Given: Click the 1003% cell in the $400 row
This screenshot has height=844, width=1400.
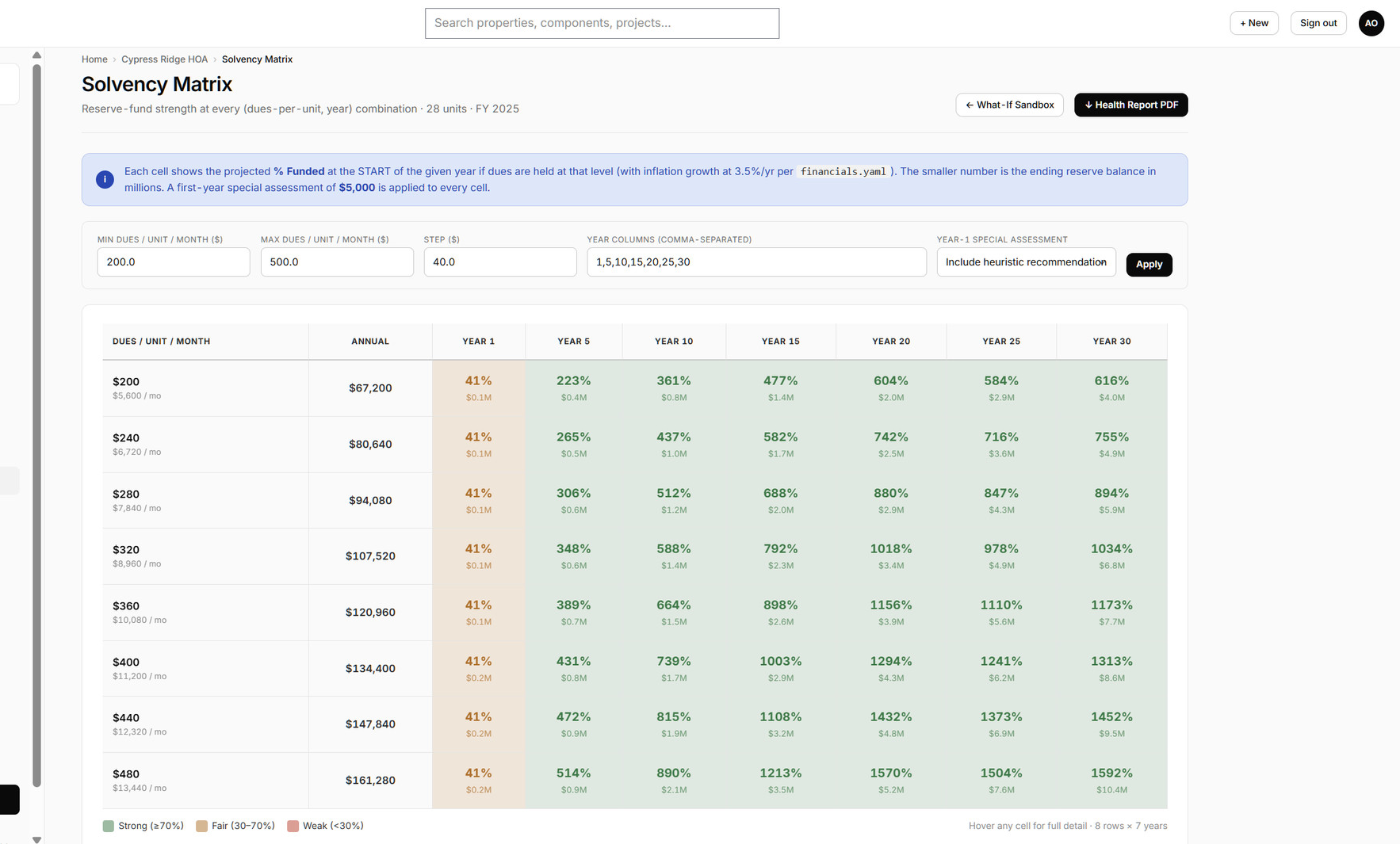Looking at the screenshot, I should (781, 668).
